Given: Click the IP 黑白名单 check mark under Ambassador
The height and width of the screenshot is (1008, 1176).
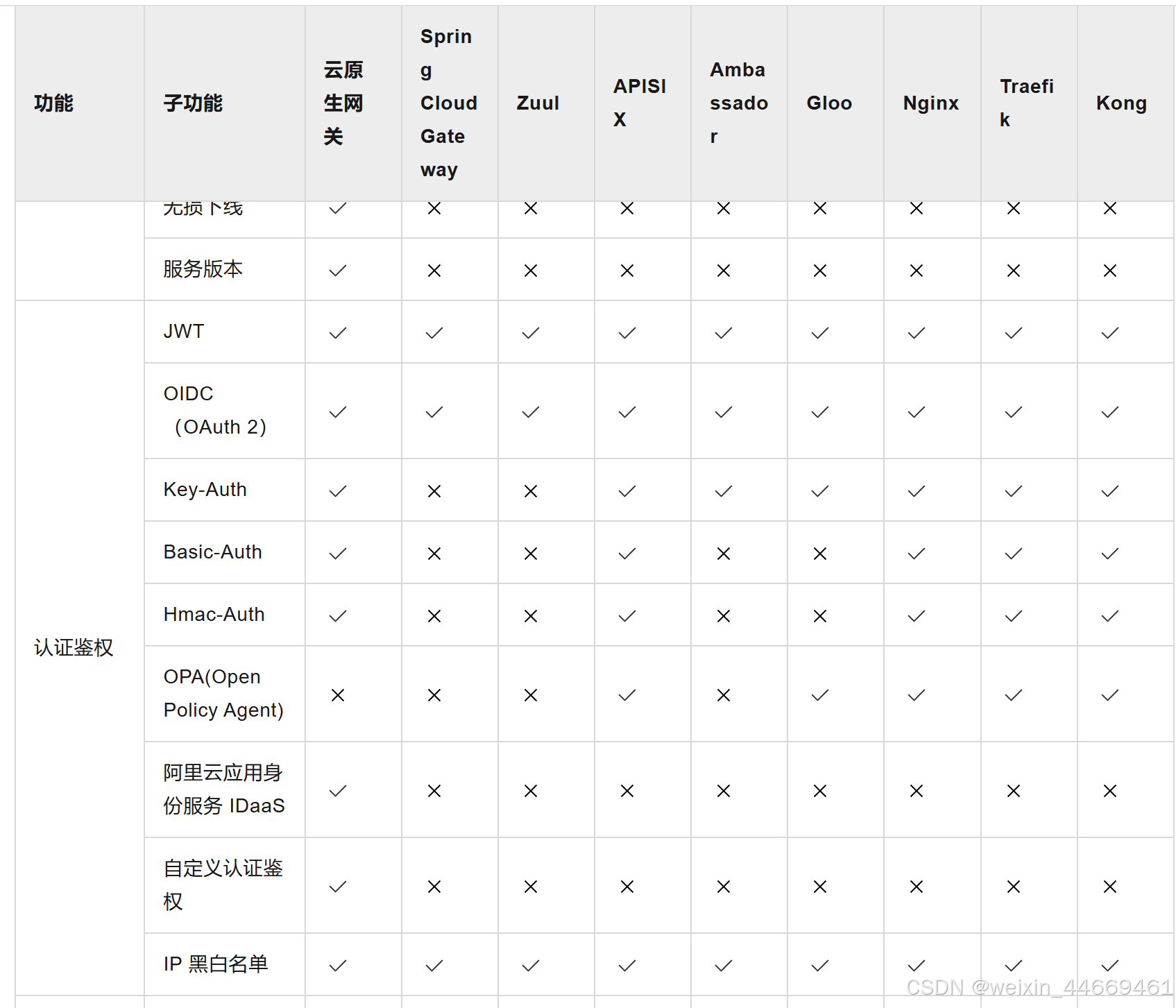Looking at the screenshot, I should (724, 966).
